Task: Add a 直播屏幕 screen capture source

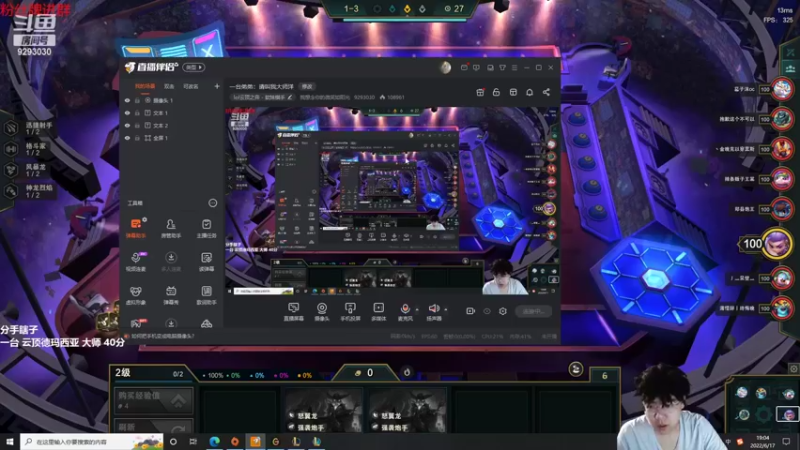Action: point(293,311)
